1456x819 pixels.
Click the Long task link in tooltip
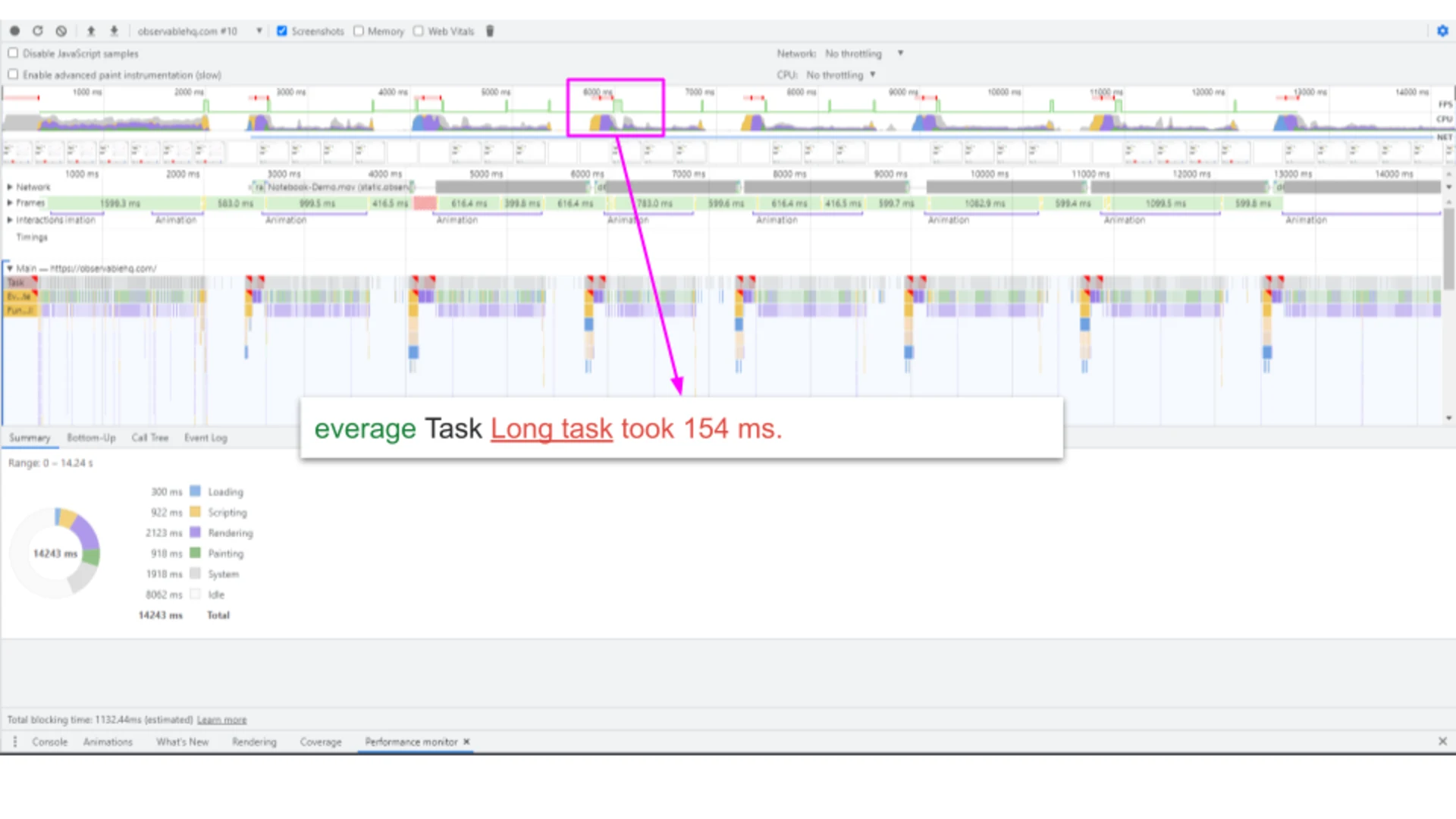point(551,428)
